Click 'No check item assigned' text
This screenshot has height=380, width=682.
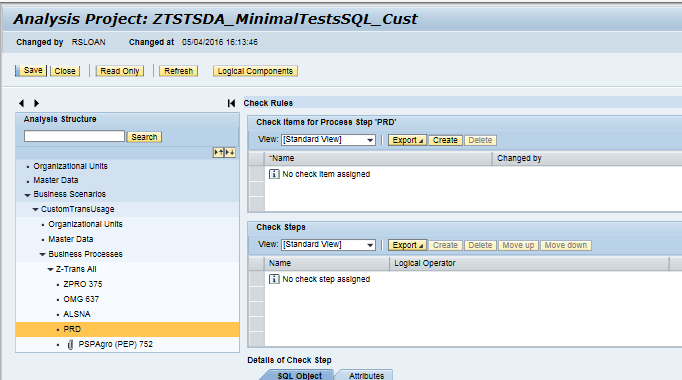(326, 174)
